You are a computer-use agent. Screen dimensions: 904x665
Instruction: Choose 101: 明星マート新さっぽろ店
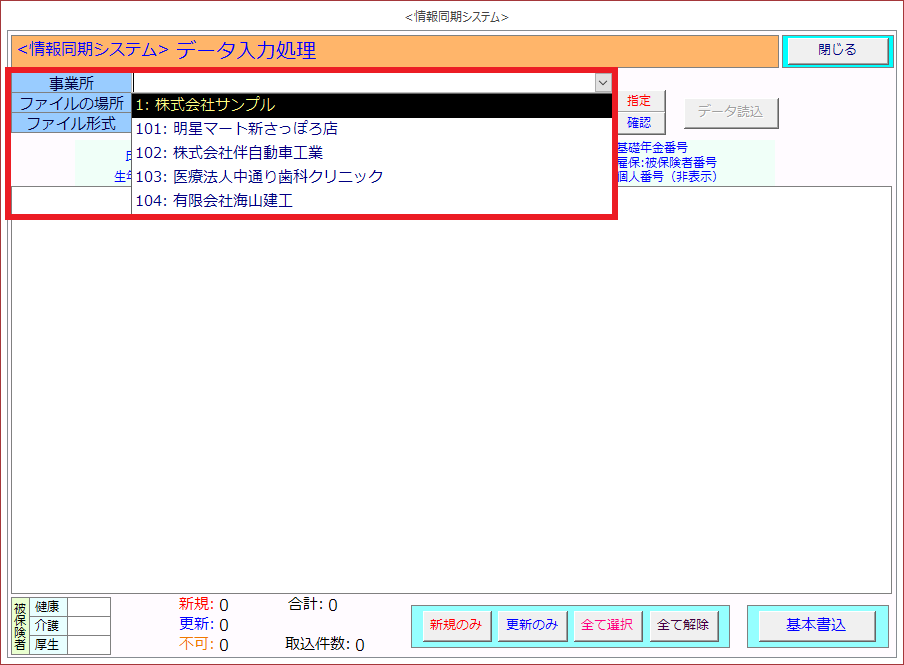click(370, 129)
